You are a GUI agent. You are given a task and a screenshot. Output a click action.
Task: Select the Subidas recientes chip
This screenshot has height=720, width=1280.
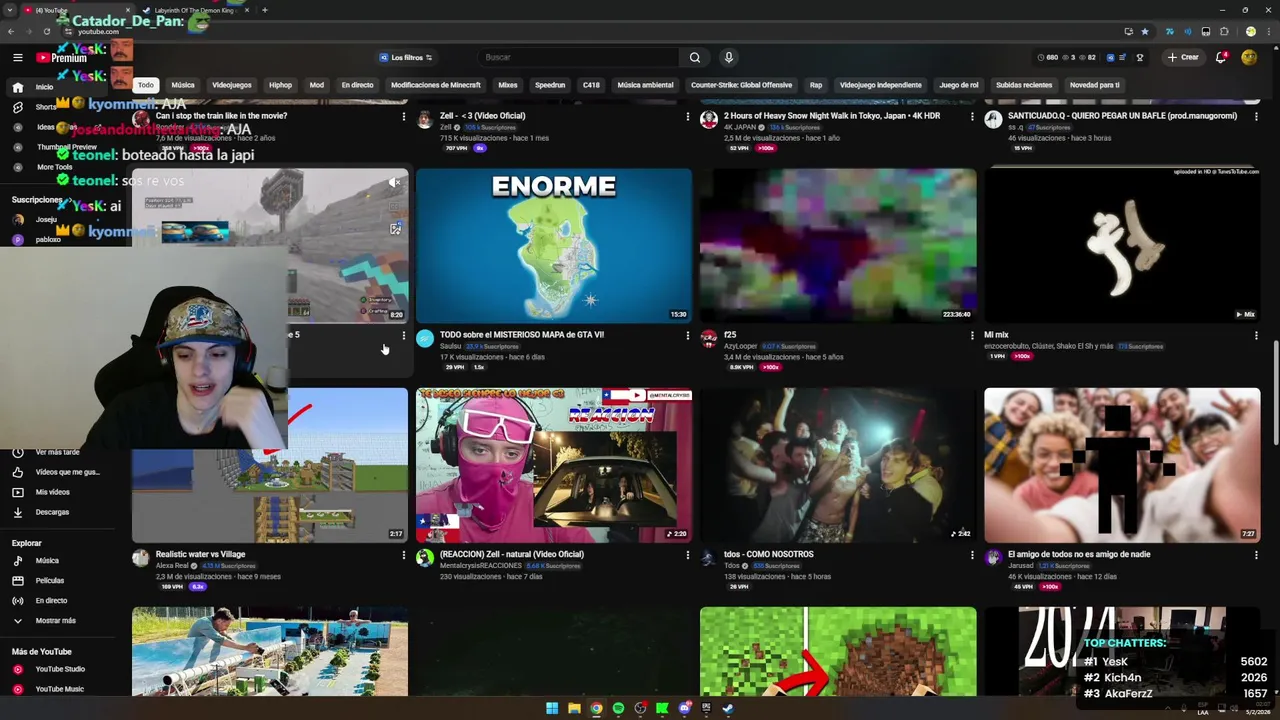(x=1024, y=85)
